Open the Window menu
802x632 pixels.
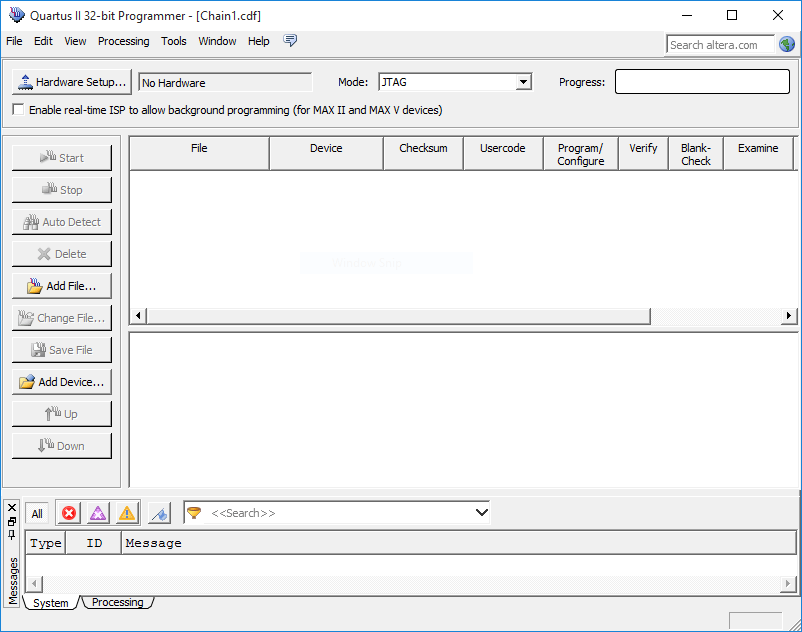coord(217,41)
